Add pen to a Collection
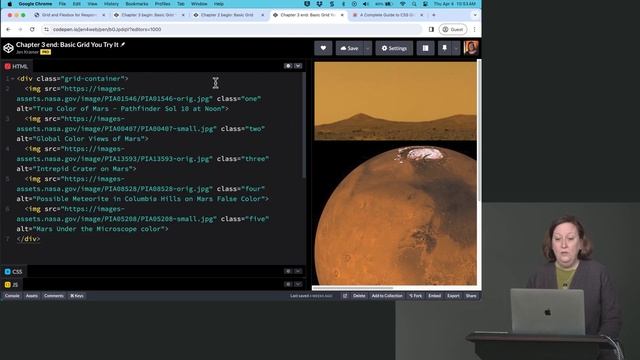This screenshot has height=360, width=640. pos(387,296)
